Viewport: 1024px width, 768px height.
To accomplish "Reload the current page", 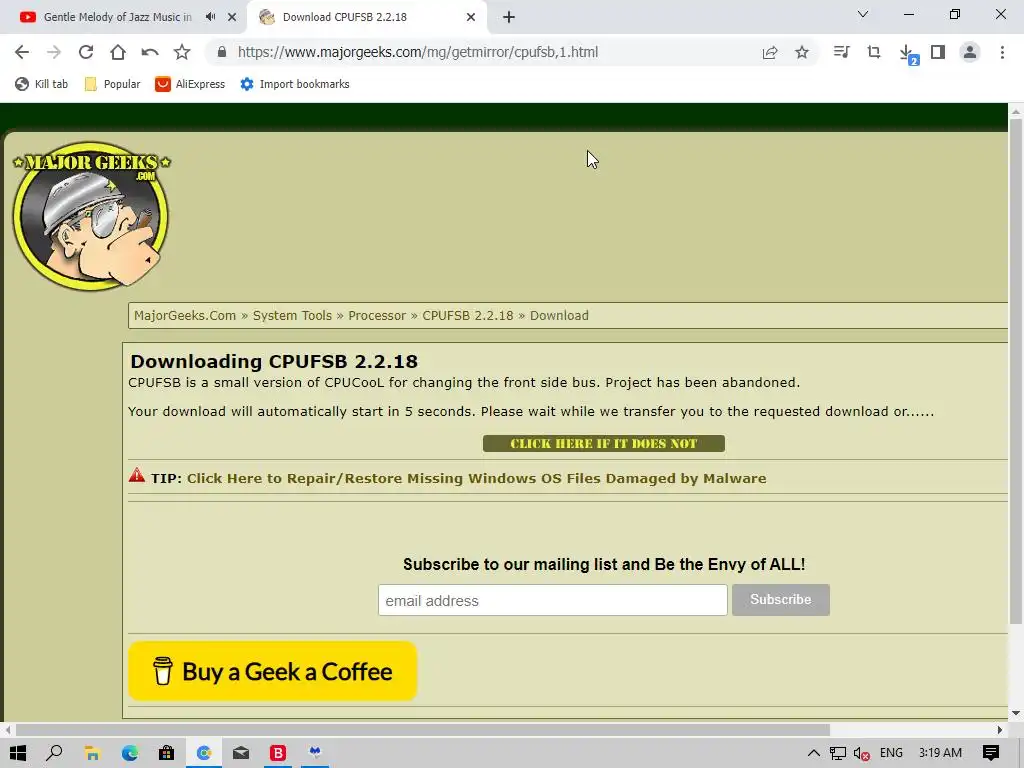I will pos(86,52).
